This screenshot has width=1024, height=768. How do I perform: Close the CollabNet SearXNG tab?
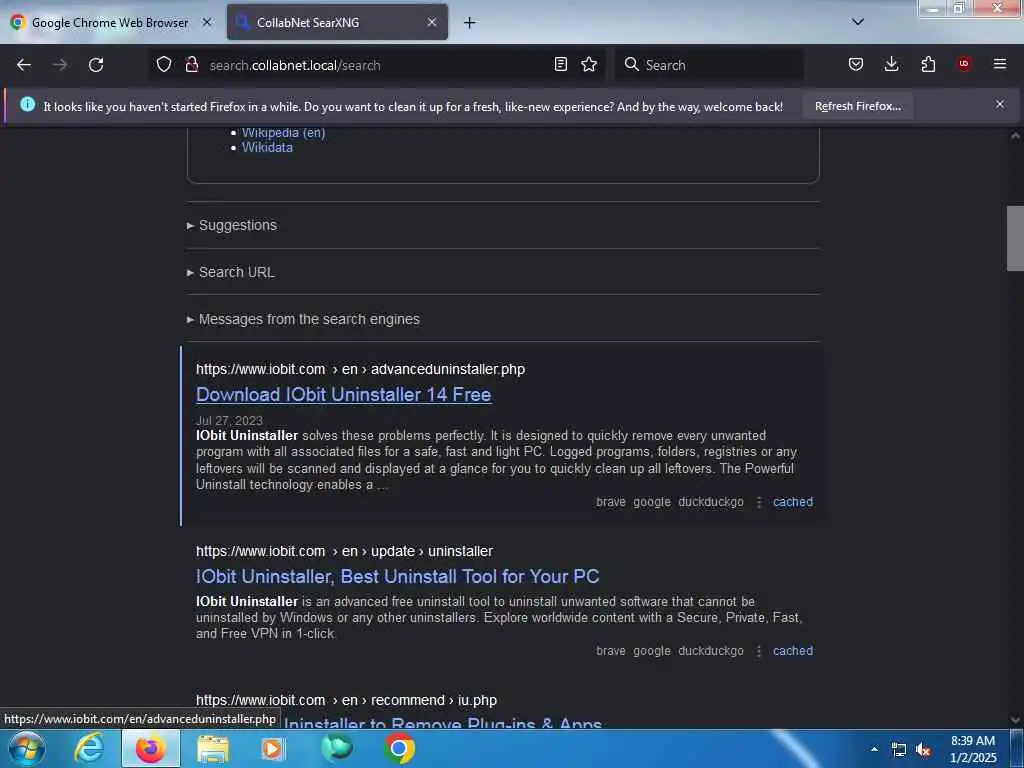click(x=432, y=22)
